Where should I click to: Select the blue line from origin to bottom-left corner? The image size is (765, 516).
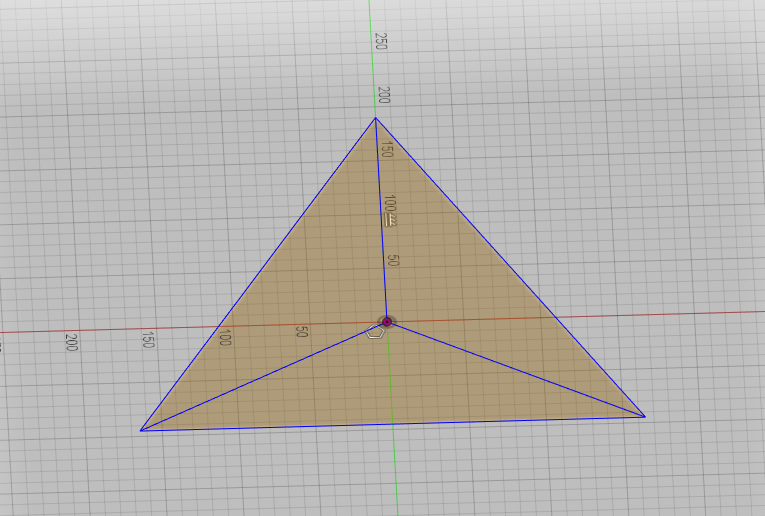pyautogui.click(x=263, y=376)
